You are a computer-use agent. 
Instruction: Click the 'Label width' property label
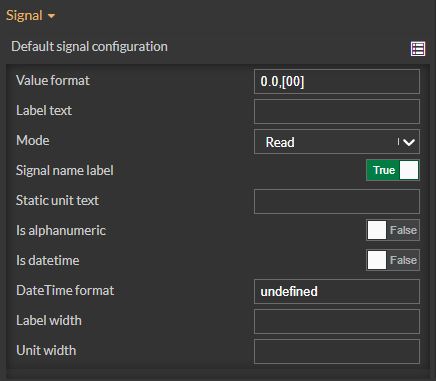point(49,320)
